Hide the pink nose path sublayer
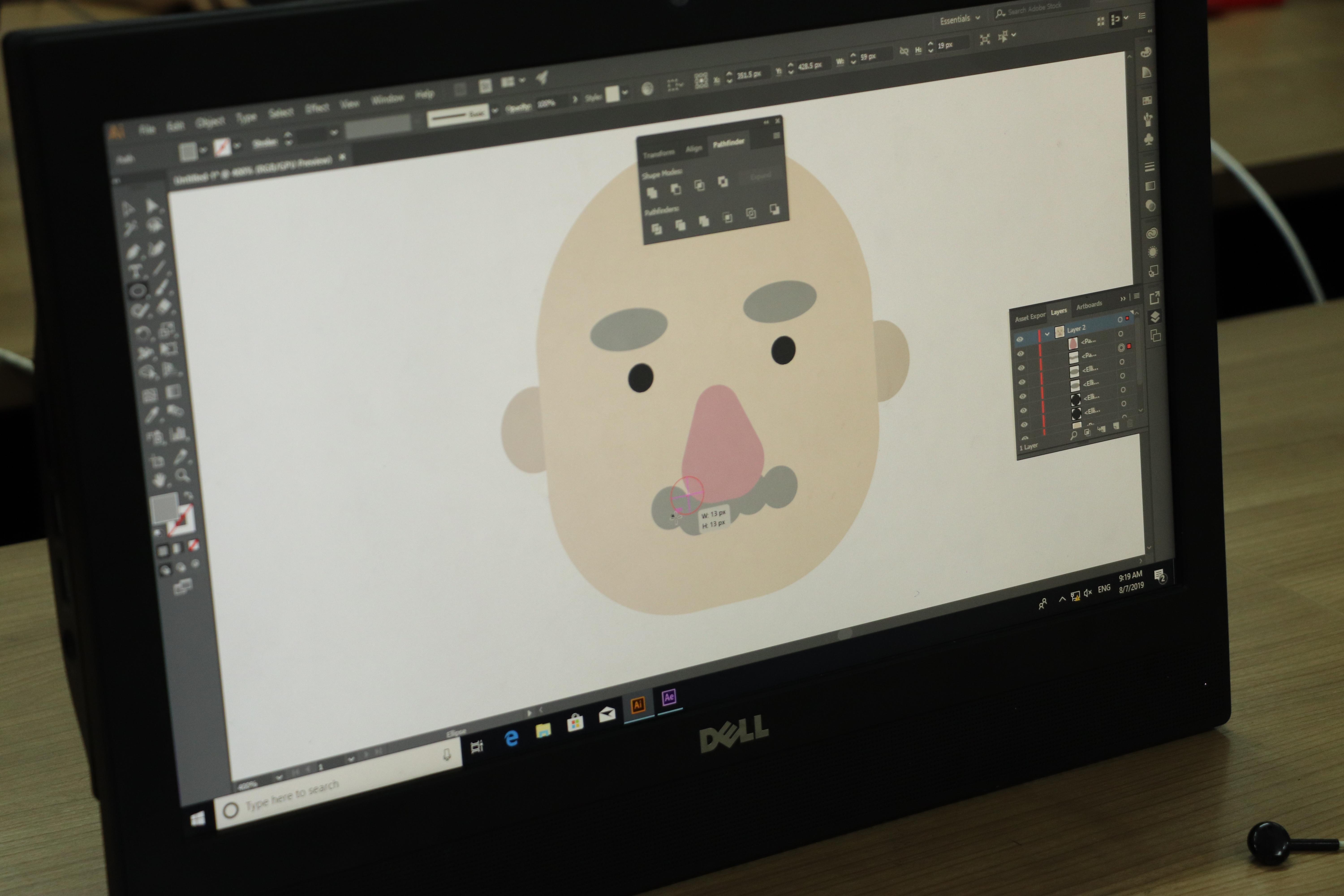The height and width of the screenshot is (896, 1344). (x=1021, y=354)
